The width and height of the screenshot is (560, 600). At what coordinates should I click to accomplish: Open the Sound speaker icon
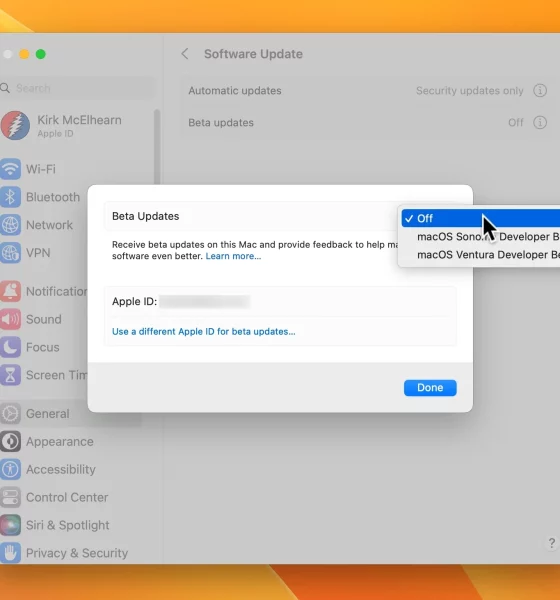point(10,319)
